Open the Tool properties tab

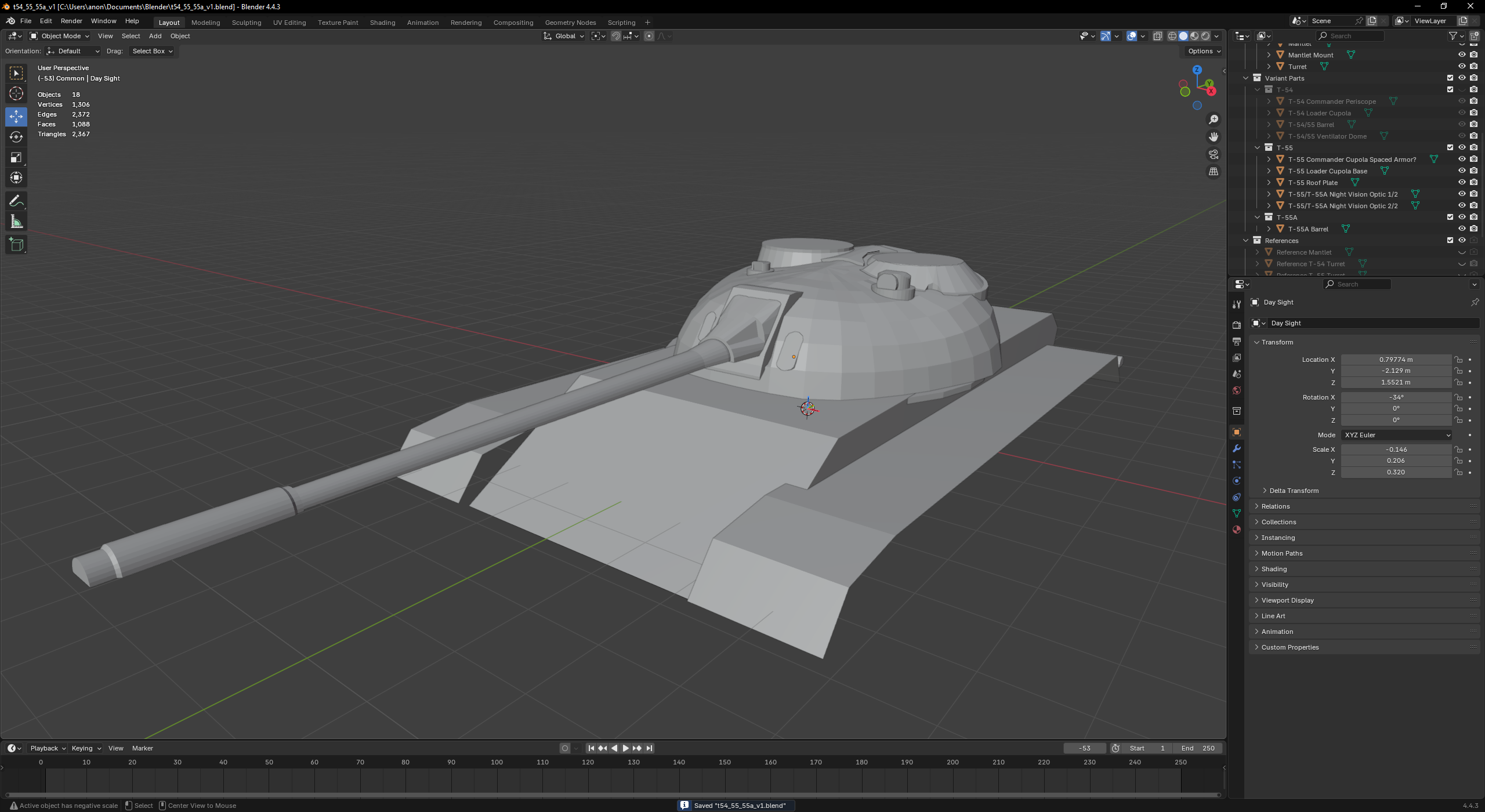[1237, 304]
